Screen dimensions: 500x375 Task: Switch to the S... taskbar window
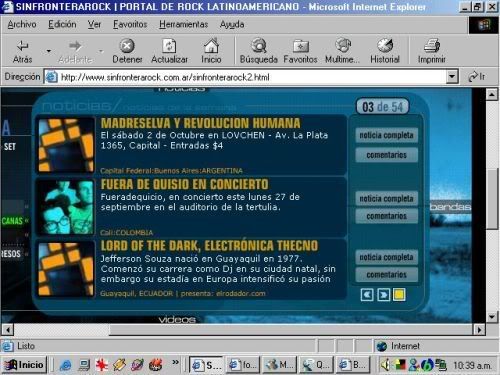pos(206,365)
